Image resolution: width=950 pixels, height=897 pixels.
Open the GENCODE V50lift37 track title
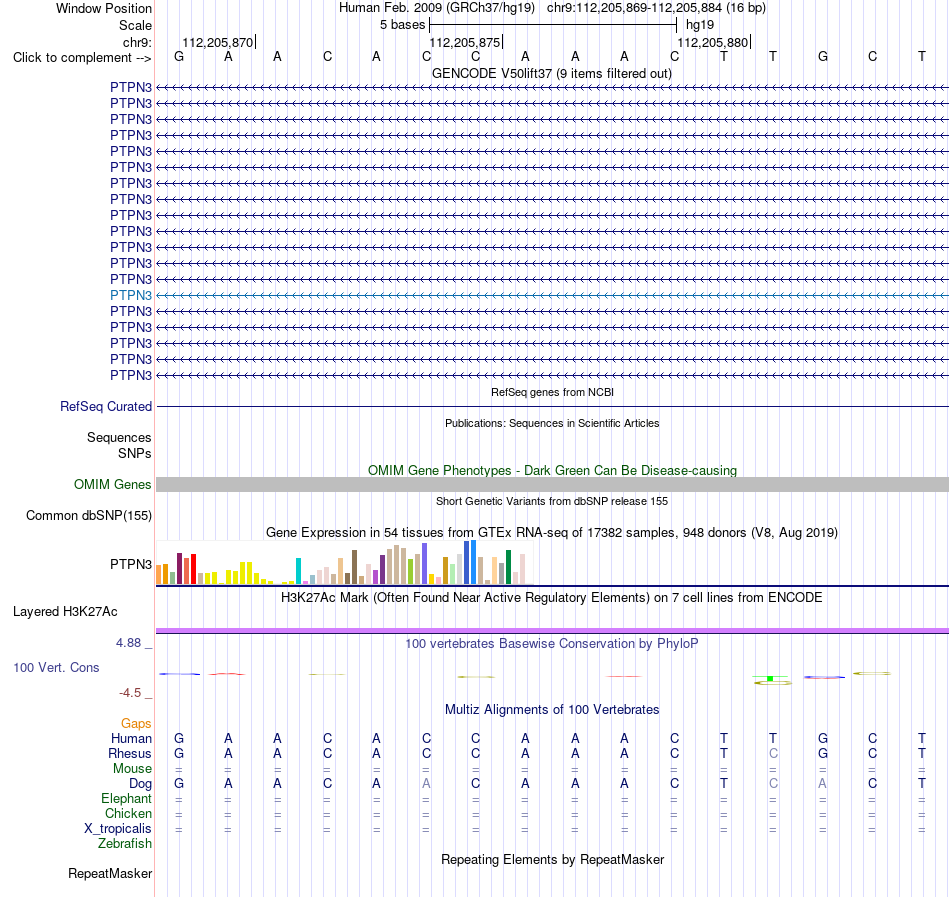coord(552,74)
